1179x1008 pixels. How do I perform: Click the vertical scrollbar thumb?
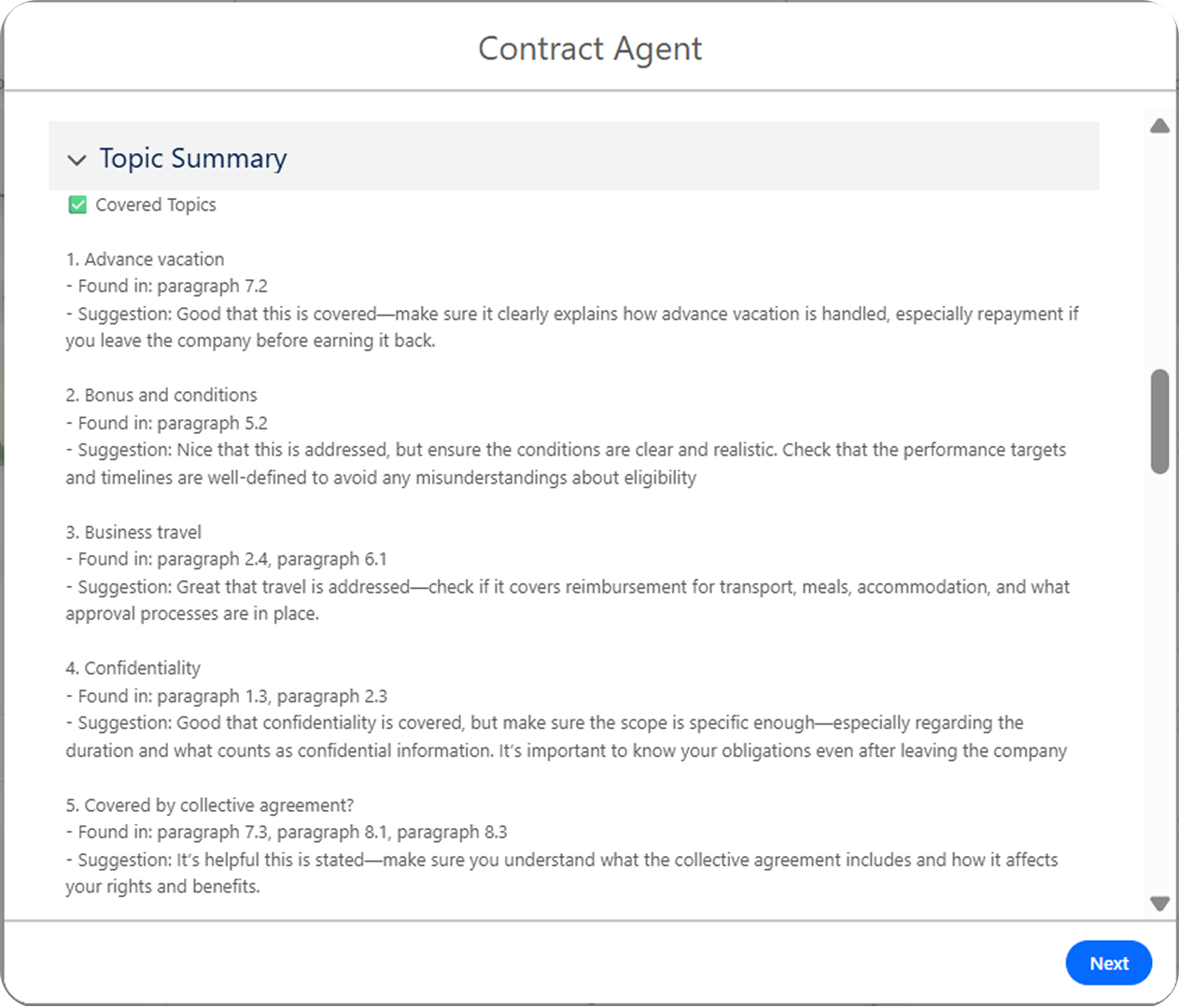[1159, 422]
